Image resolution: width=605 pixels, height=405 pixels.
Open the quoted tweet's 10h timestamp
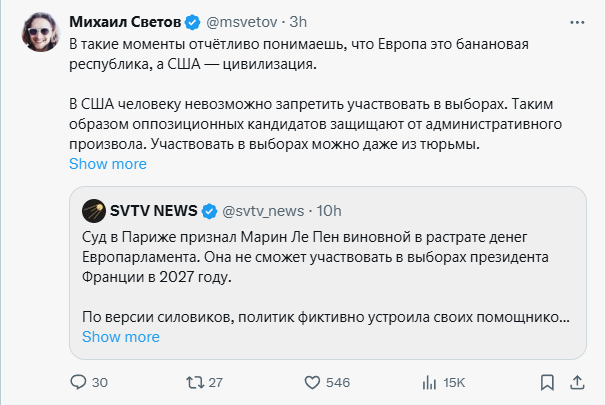(x=328, y=211)
